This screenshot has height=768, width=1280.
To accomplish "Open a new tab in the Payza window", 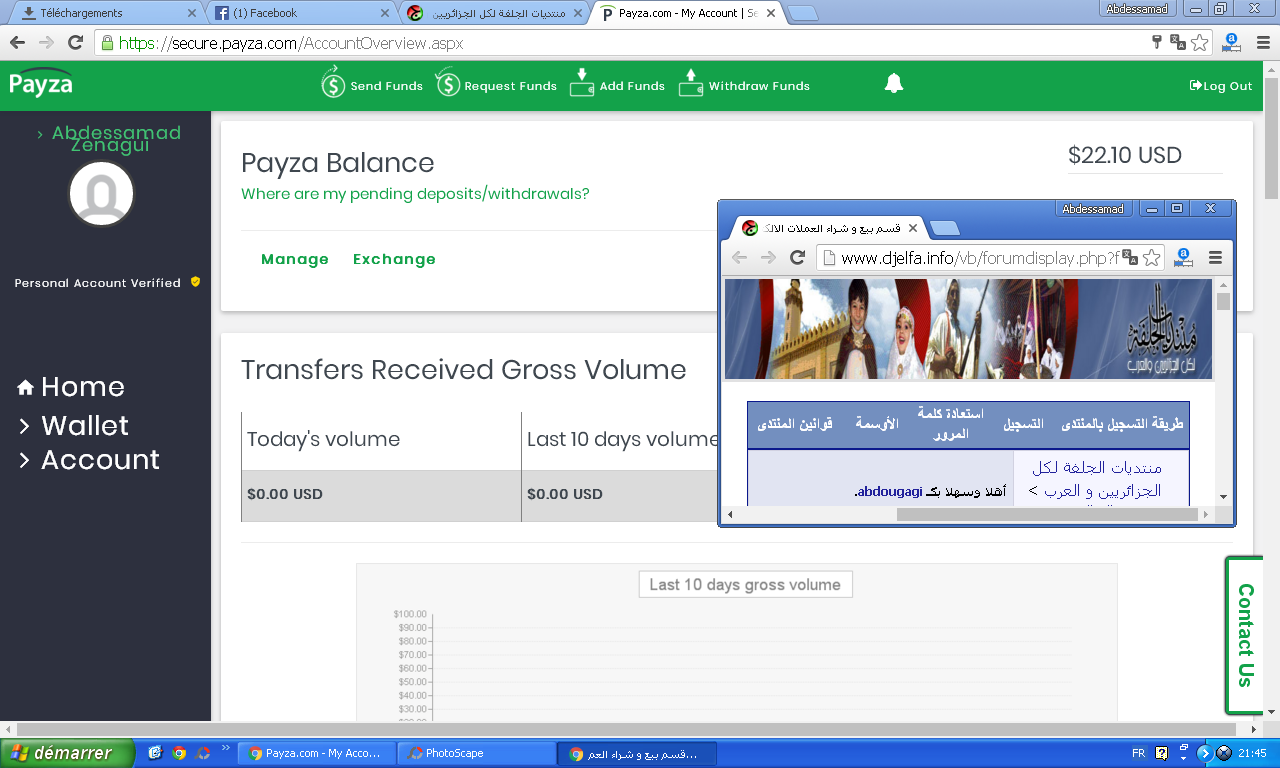I will [803, 14].
